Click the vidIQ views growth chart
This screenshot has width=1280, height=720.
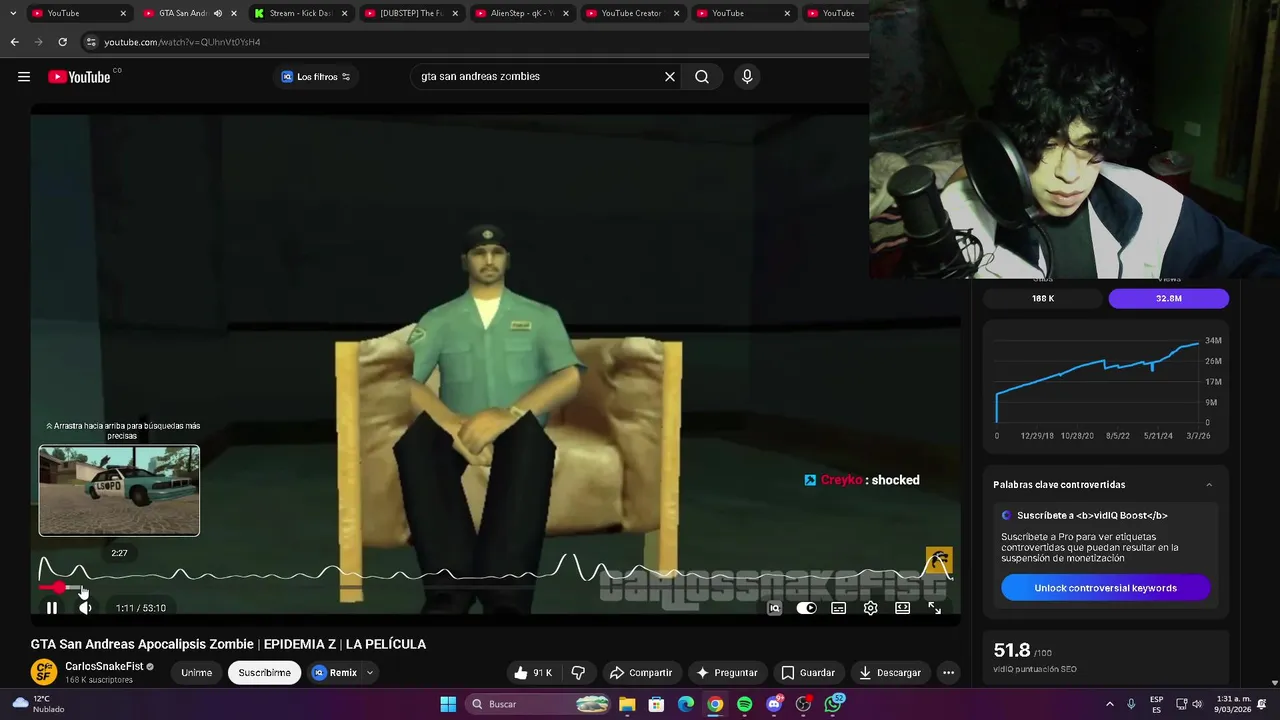[1105, 385]
